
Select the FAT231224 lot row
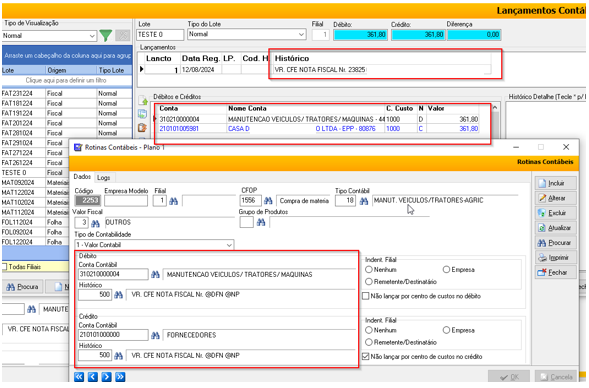coord(66,93)
